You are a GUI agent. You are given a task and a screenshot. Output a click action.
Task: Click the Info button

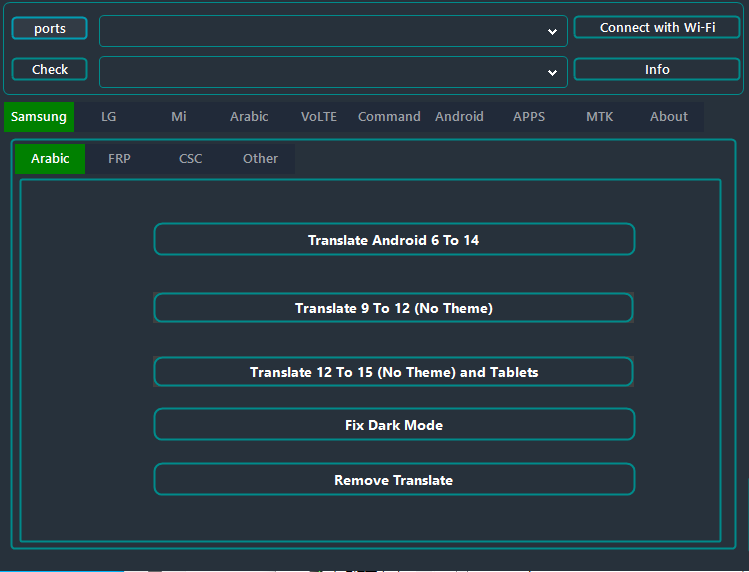657,69
